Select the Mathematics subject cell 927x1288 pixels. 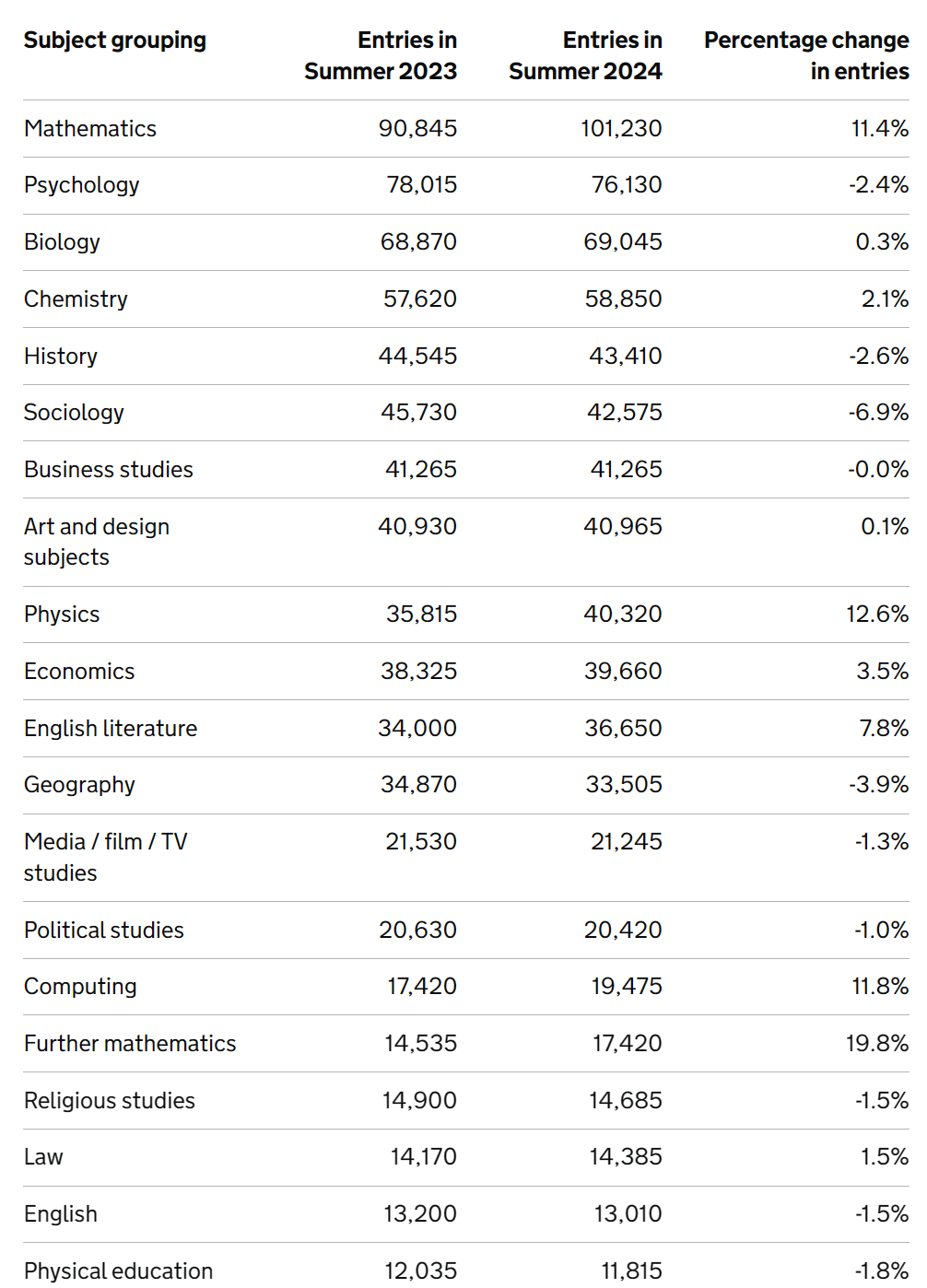point(90,129)
